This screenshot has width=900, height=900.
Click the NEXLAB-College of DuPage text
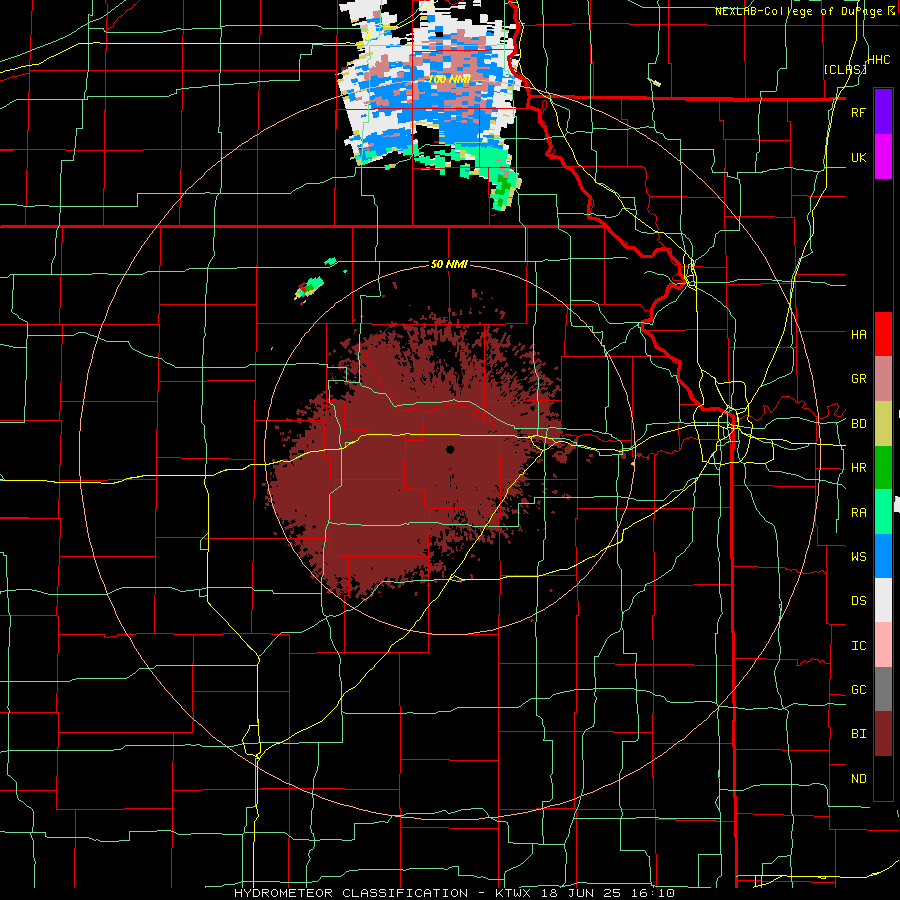point(801,11)
